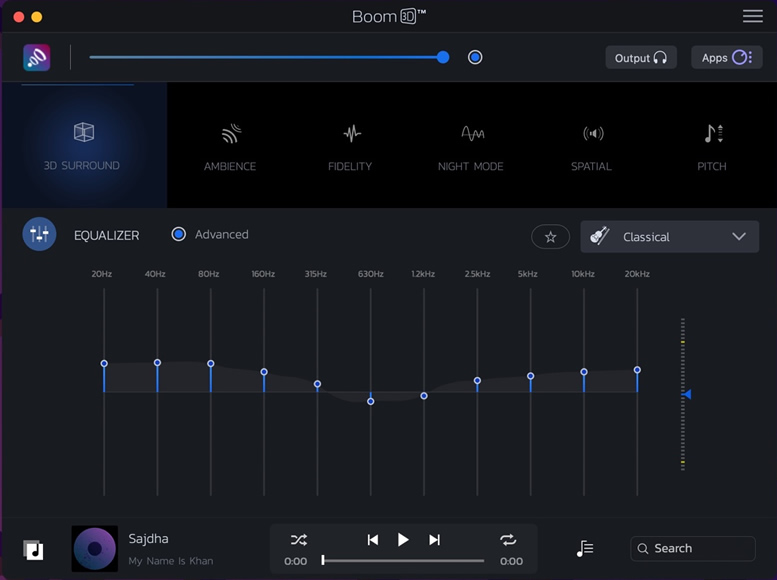Click the 2.5kHz band slider handle
Image resolution: width=777 pixels, height=580 pixels.
[477, 380]
